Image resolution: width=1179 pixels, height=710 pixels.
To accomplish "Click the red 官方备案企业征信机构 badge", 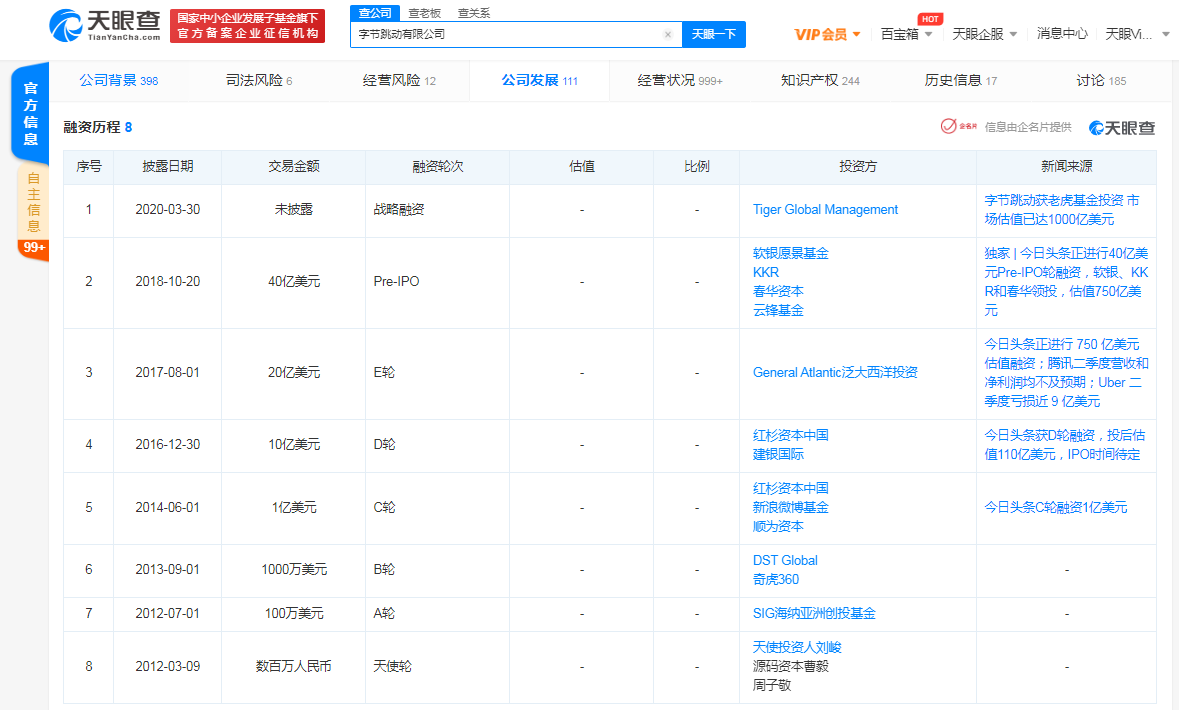I will pyautogui.click(x=247, y=26).
